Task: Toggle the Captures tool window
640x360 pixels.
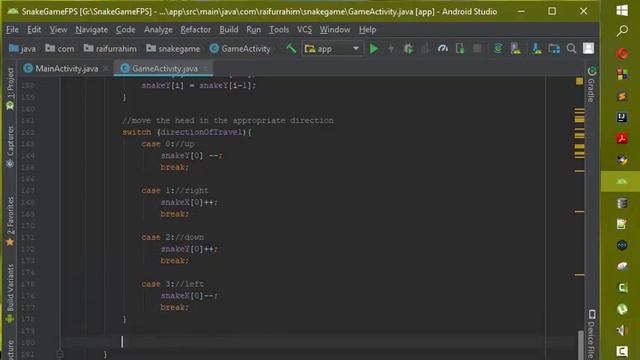Action: coord(10,146)
